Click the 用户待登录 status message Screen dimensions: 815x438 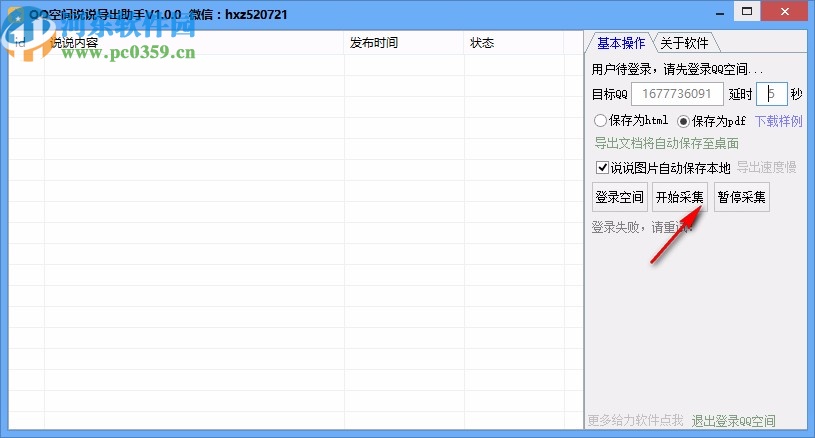click(677, 69)
